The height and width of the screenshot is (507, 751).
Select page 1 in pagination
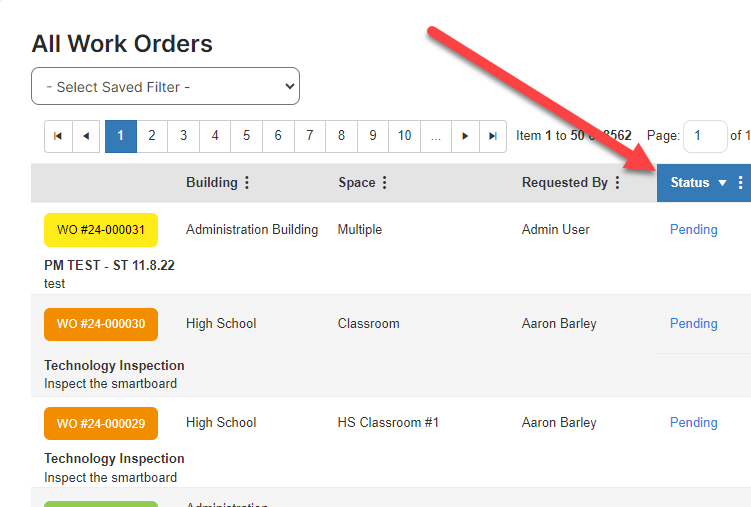121,136
